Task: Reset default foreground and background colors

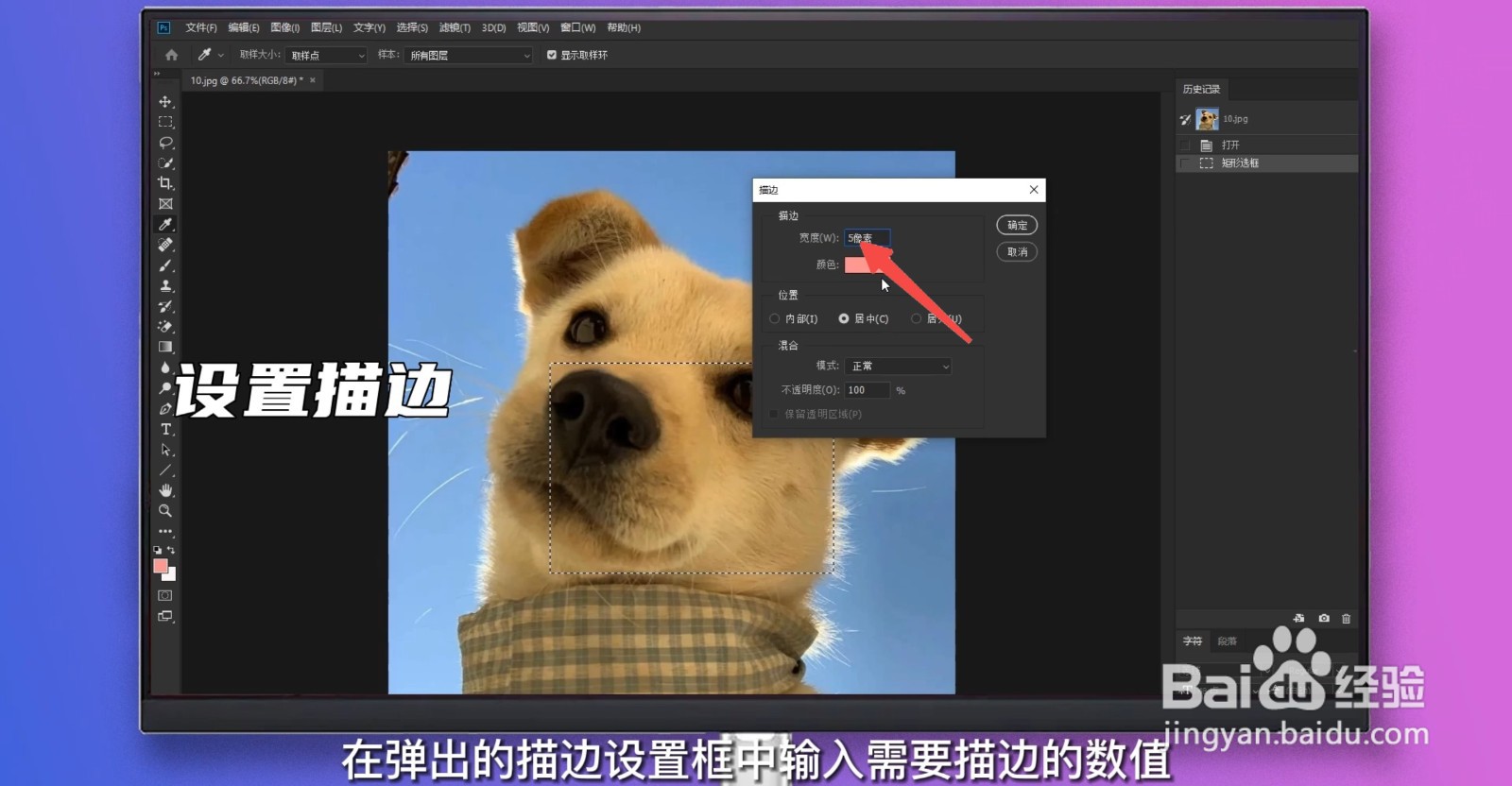Action: (158, 550)
